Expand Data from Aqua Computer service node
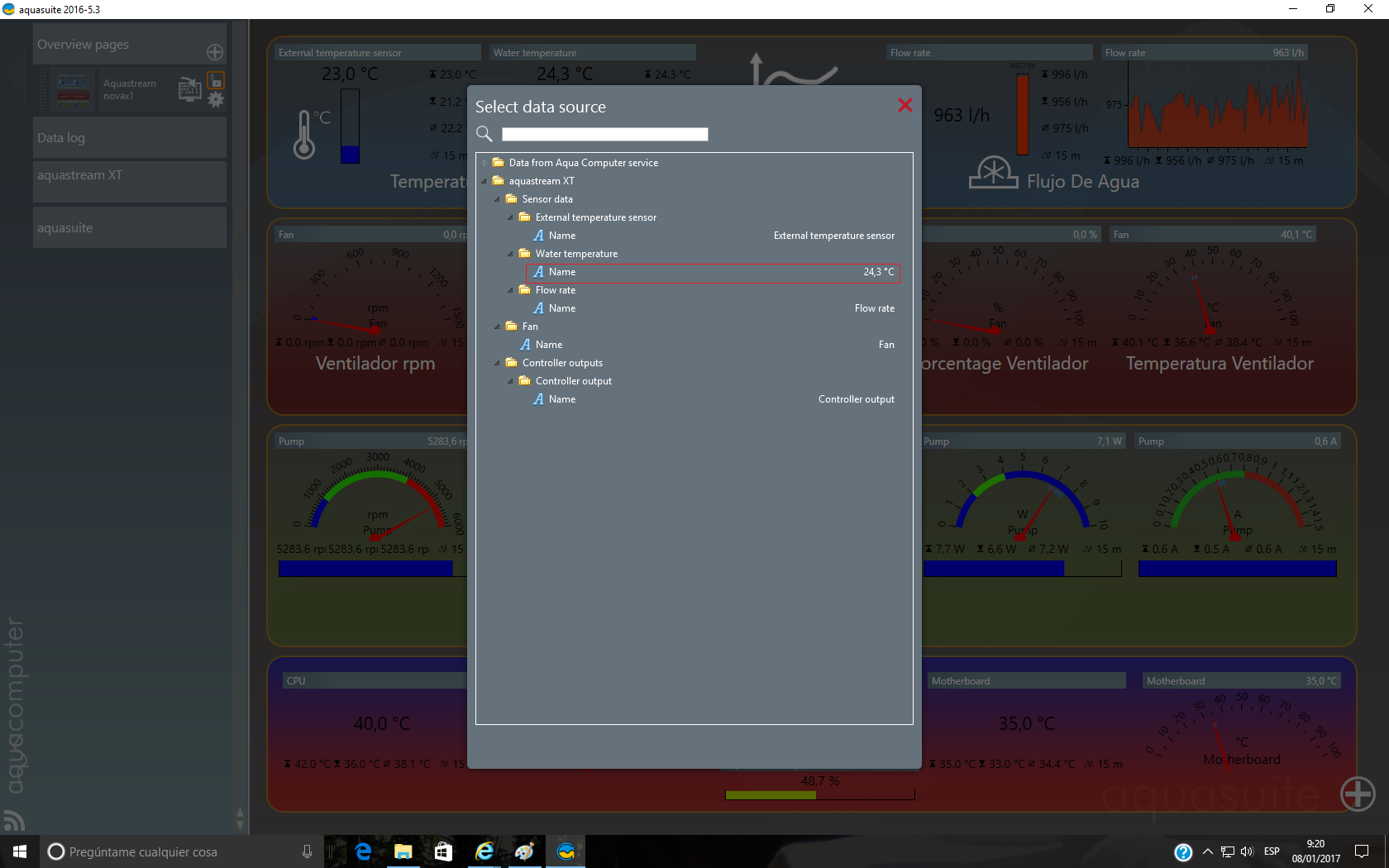 click(x=484, y=163)
